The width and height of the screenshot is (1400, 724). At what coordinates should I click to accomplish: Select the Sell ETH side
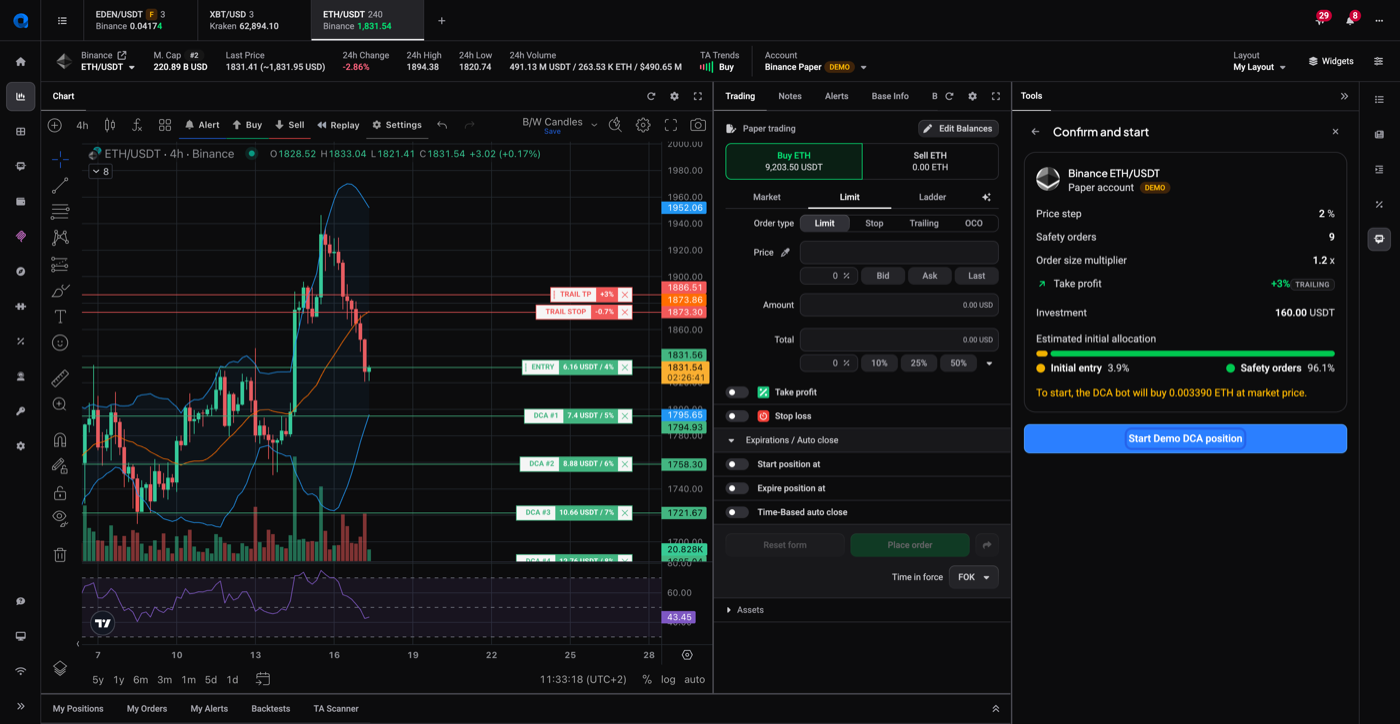point(930,161)
